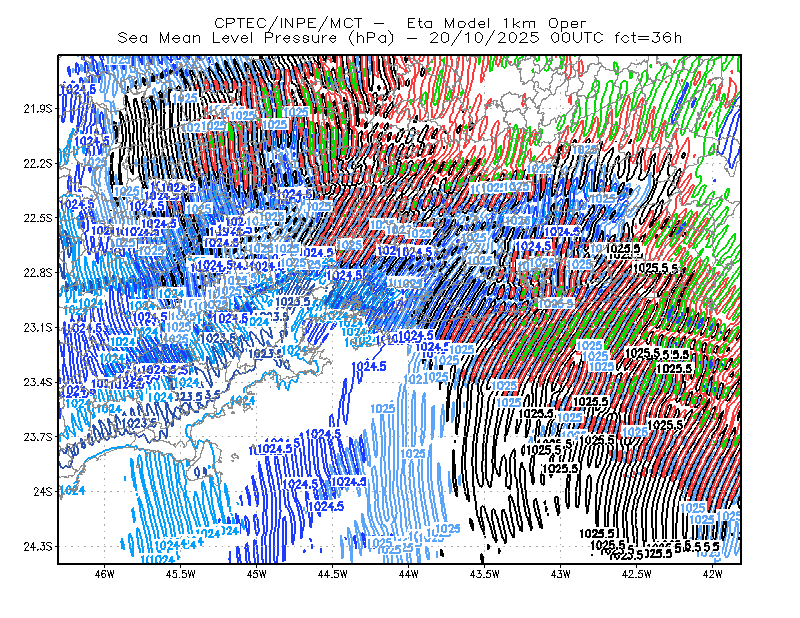Click the 44.5W longitude axis label

pos(333,574)
